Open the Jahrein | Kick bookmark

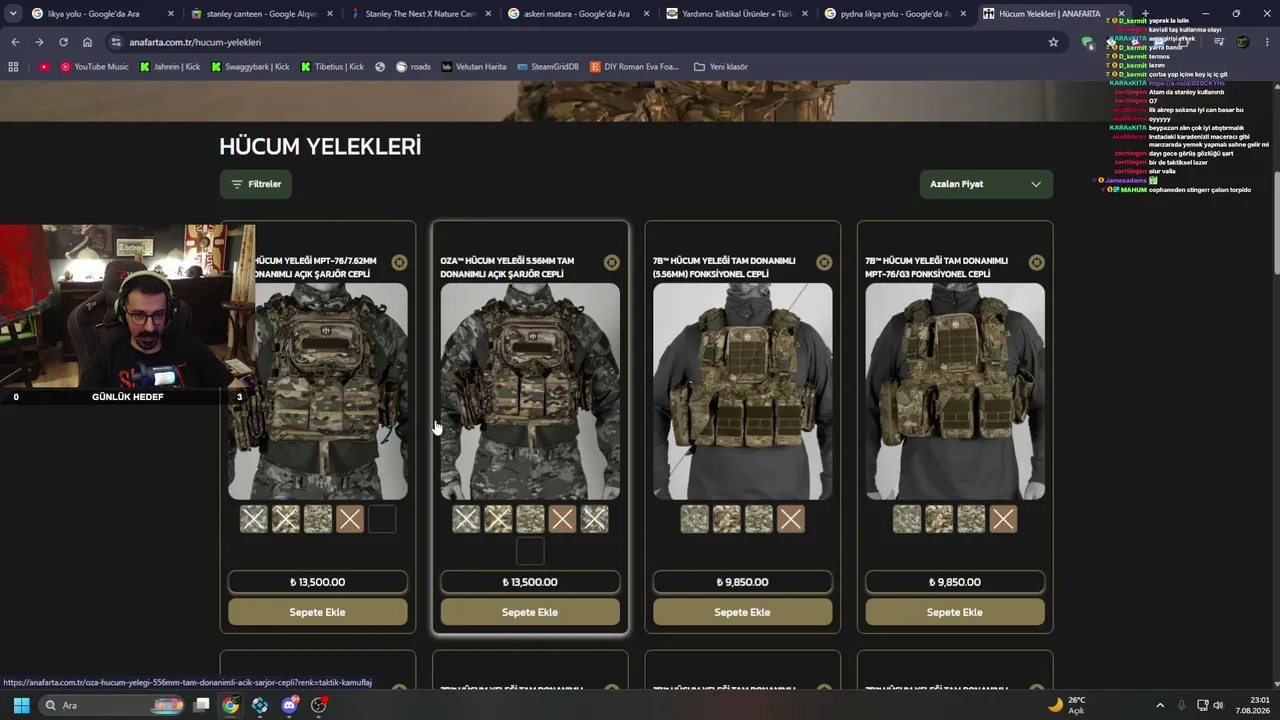coord(170,67)
